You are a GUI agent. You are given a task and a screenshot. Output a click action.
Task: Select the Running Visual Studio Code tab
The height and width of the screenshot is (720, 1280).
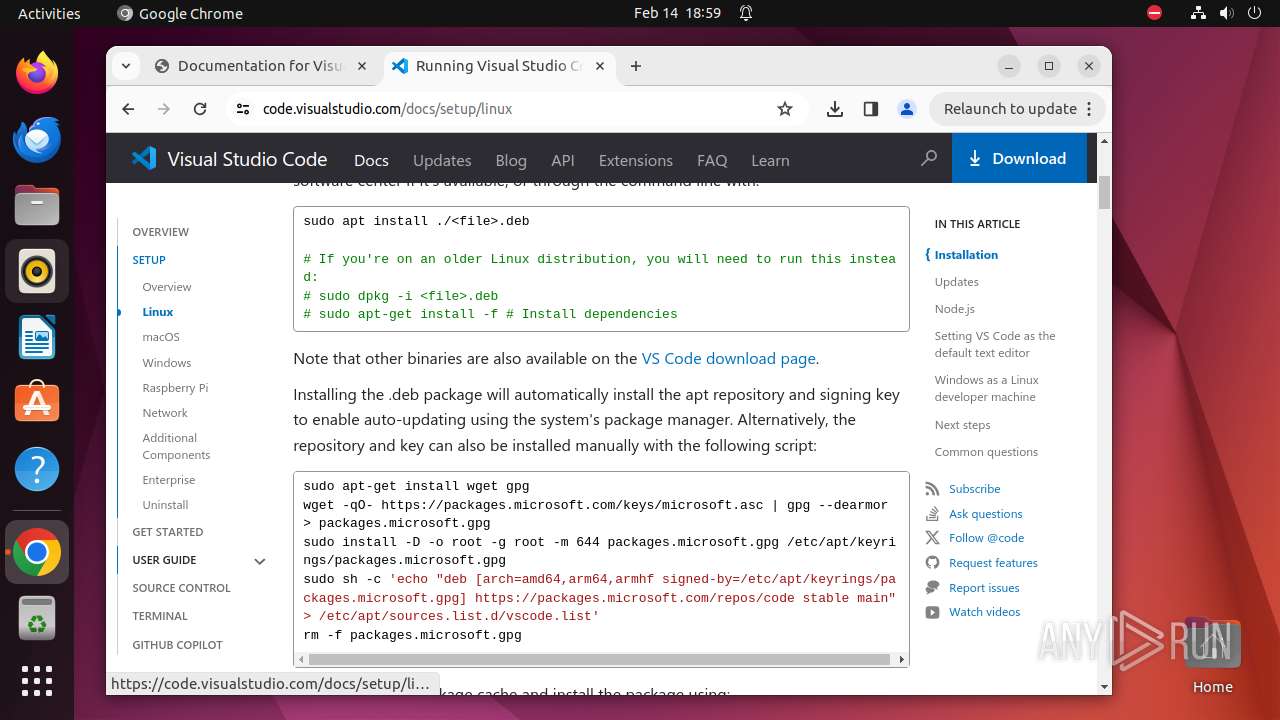498,66
